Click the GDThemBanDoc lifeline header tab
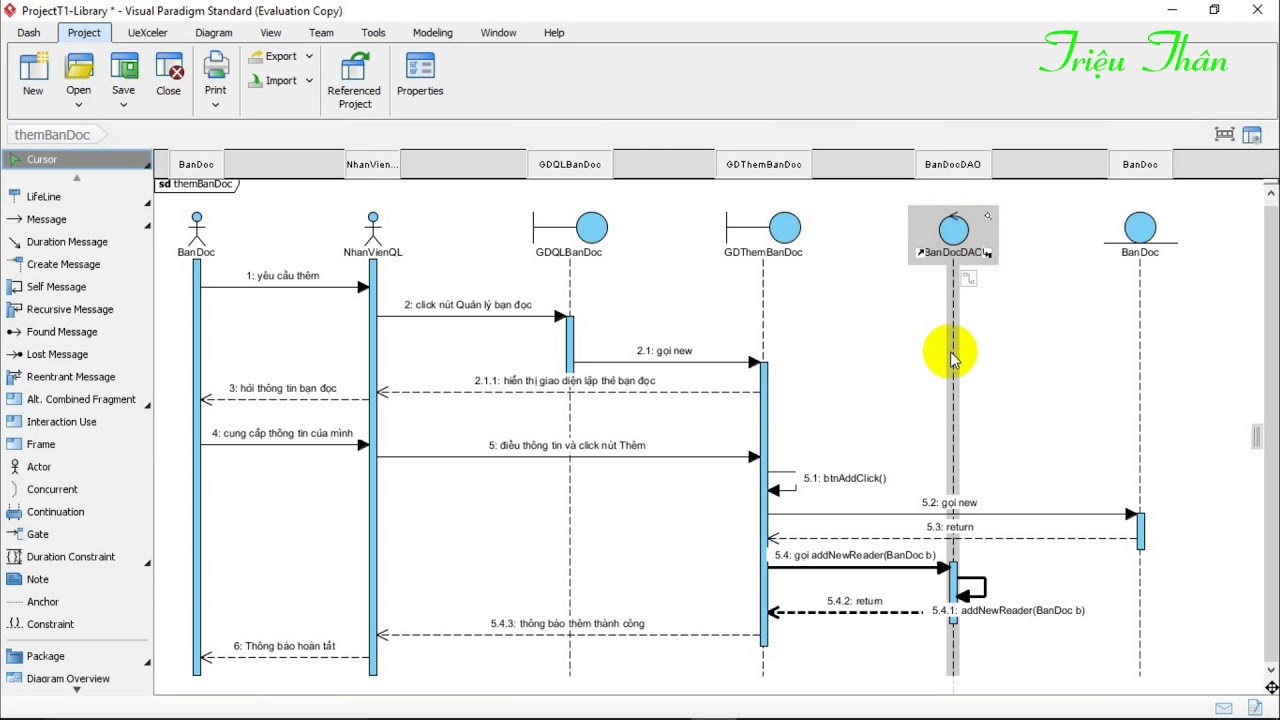1280x720 pixels. (764, 165)
